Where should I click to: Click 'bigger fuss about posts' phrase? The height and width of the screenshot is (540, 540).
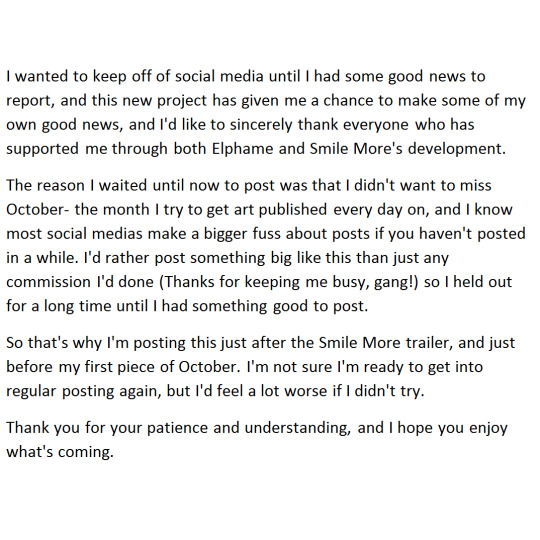[287, 234]
